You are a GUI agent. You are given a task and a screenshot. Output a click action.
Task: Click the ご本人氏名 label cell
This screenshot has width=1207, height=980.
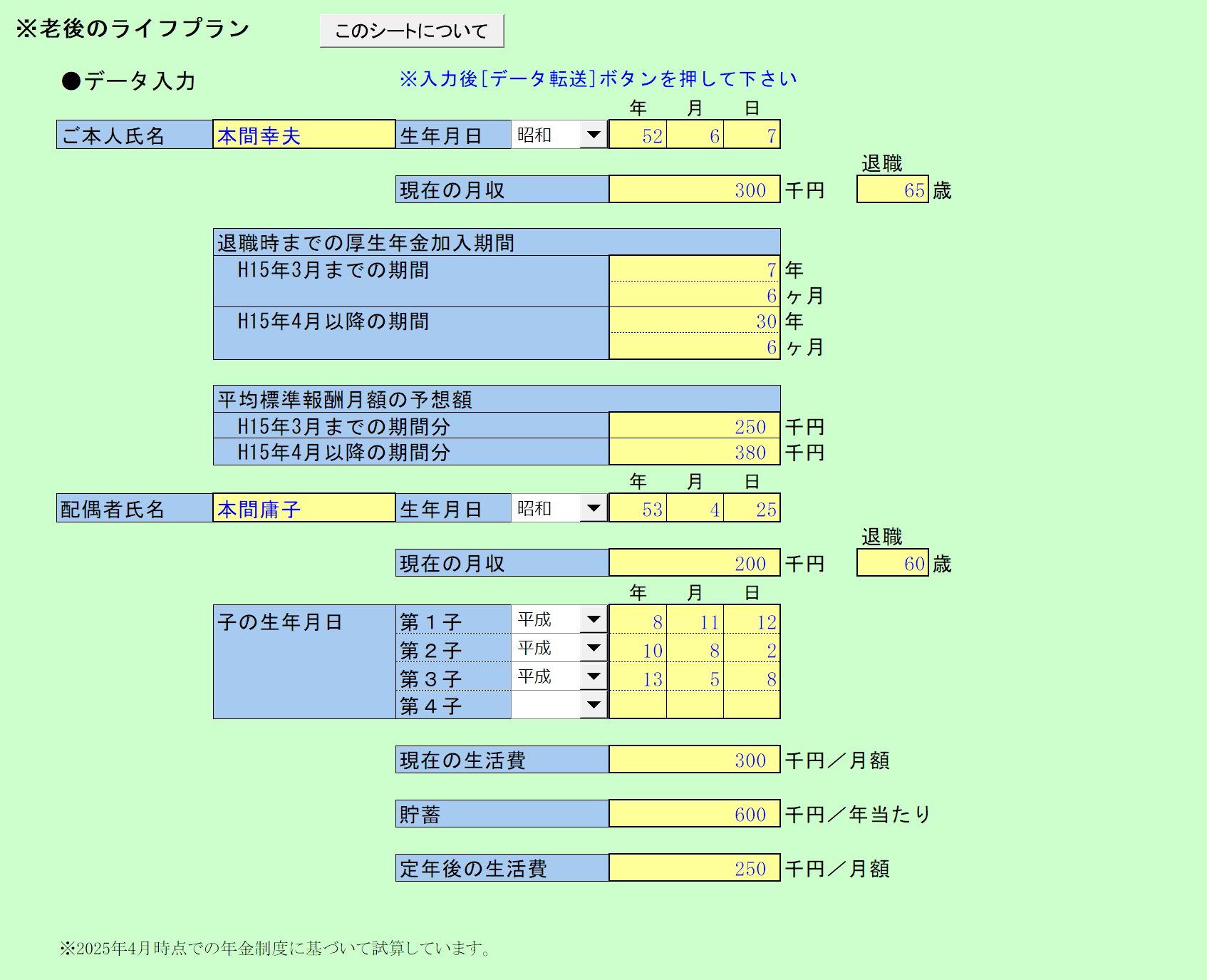click(x=135, y=135)
